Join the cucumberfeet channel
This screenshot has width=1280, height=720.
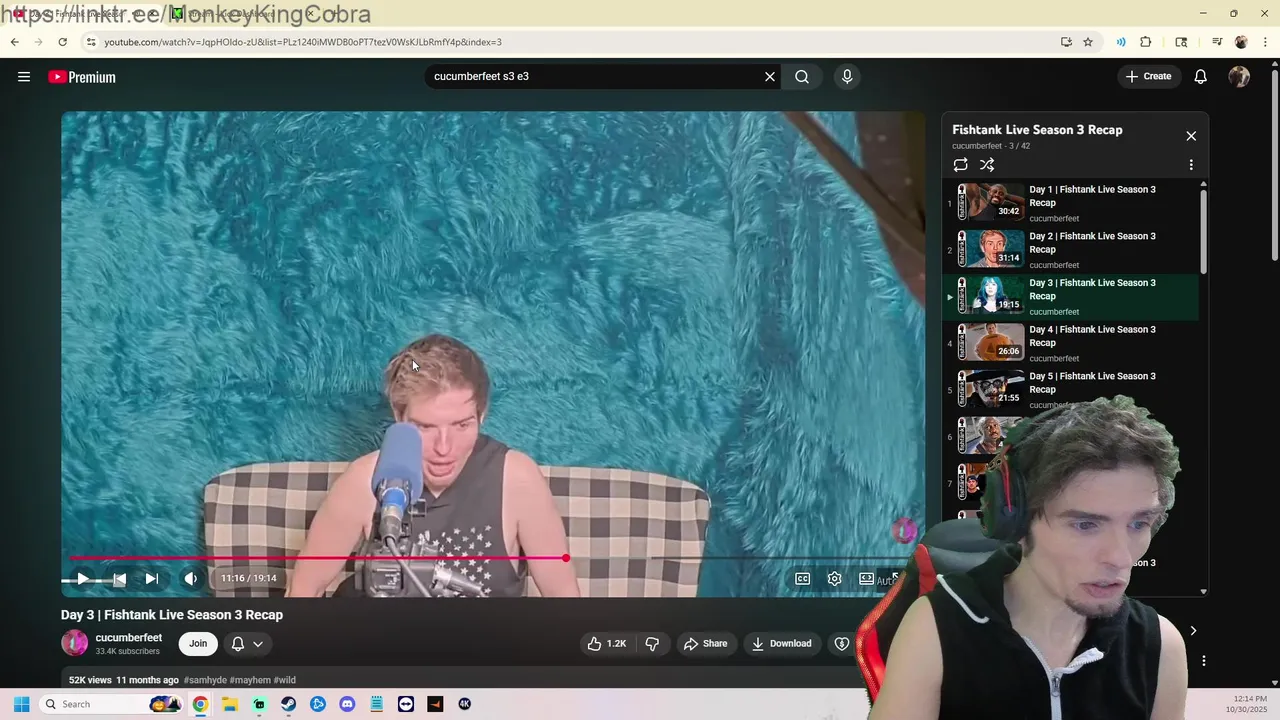click(x=198, y=643)
